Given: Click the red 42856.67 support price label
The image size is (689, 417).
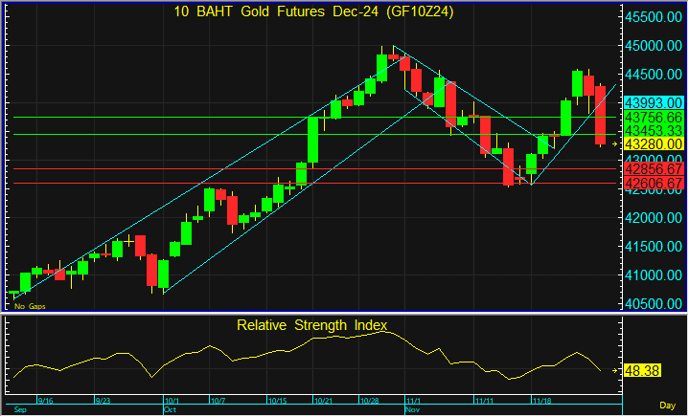Looking at the screenshot, I should [x=653, y=169].
